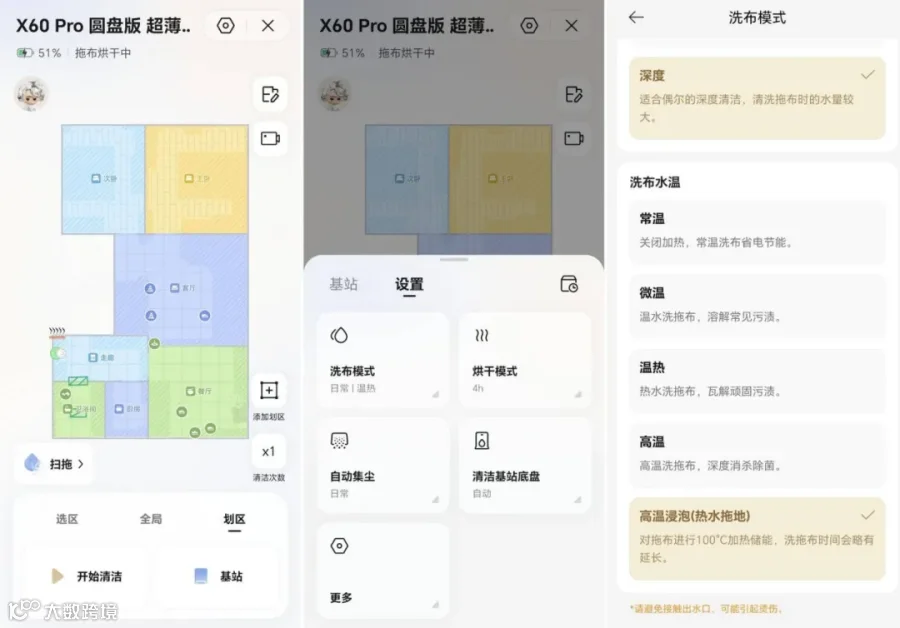Select the 客厅 room label on the map
The image size is (900, 628).
pyautogui.click(x=183, y=288)
